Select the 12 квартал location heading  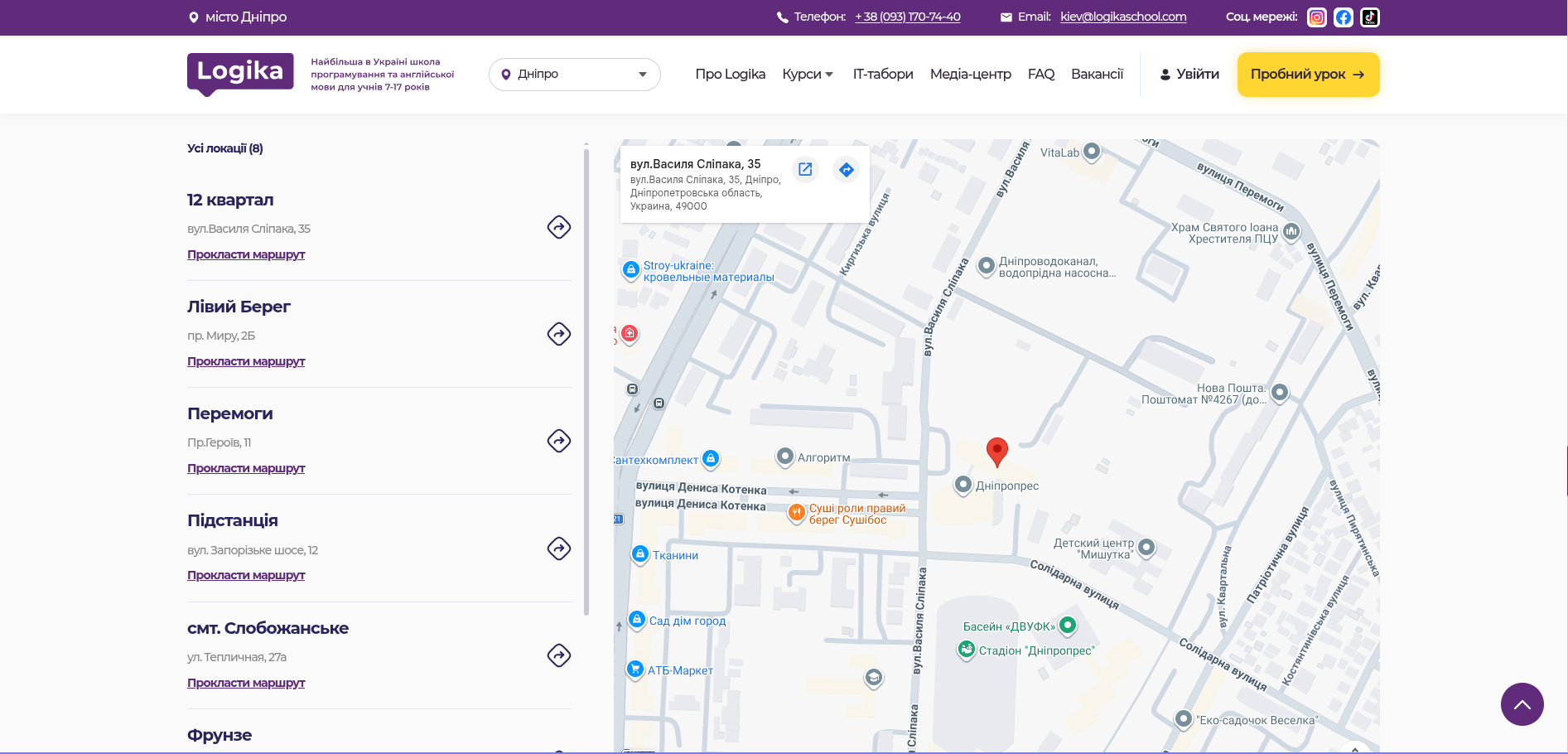(x=230, y=200)
